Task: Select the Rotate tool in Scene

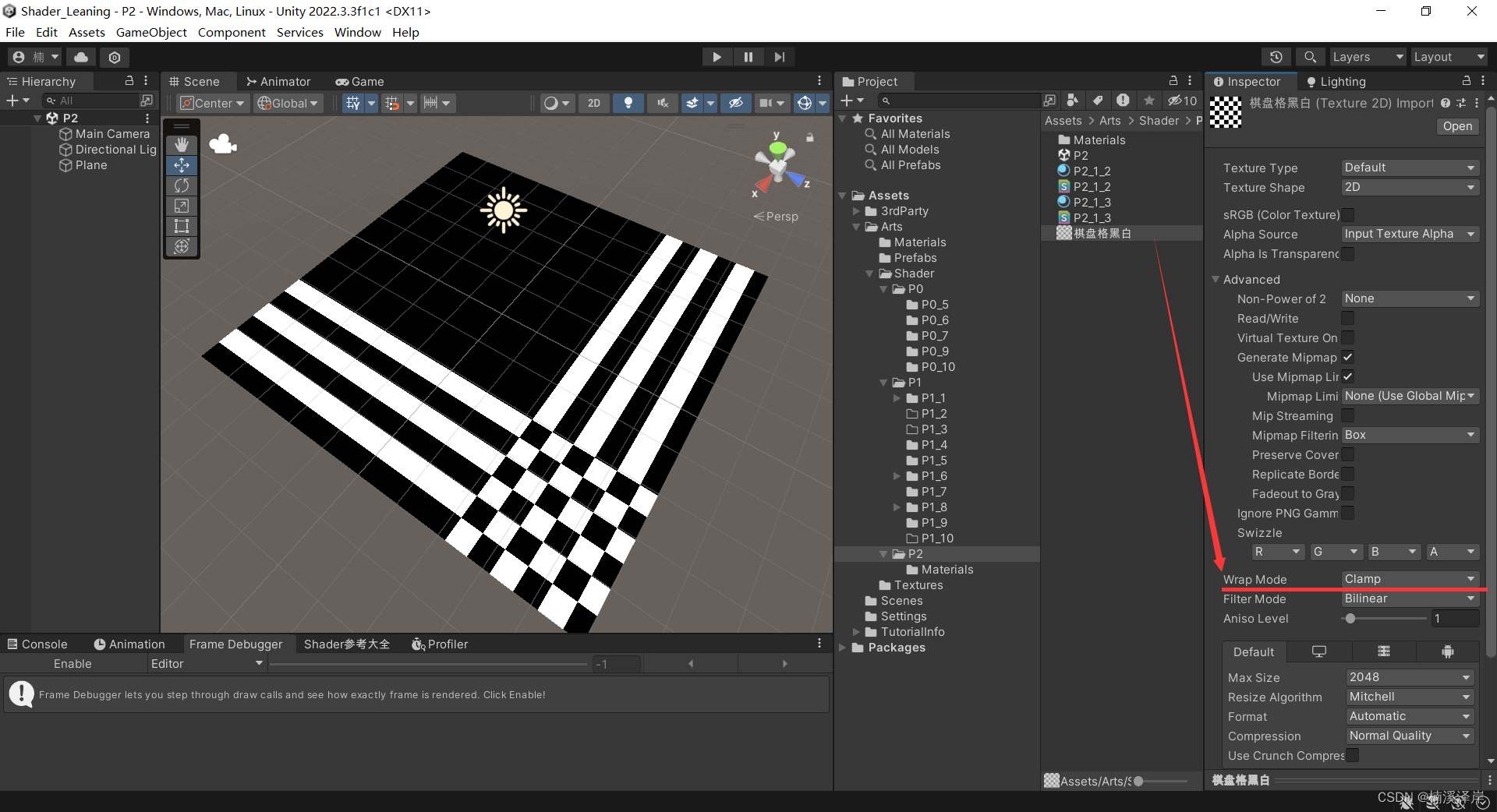Action: click(x=182, y=185)
